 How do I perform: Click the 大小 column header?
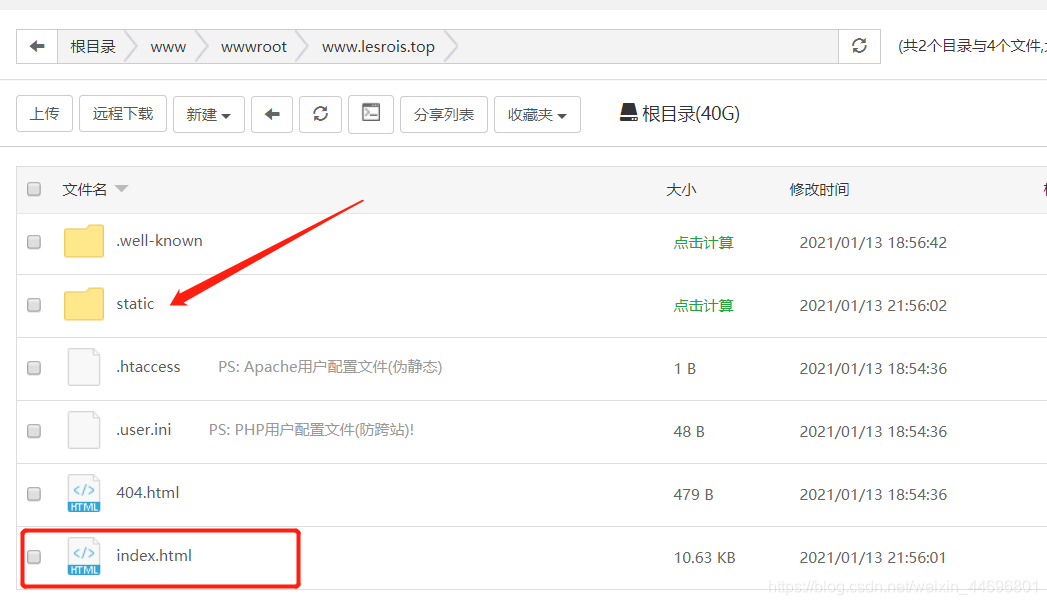pos(681,190)
